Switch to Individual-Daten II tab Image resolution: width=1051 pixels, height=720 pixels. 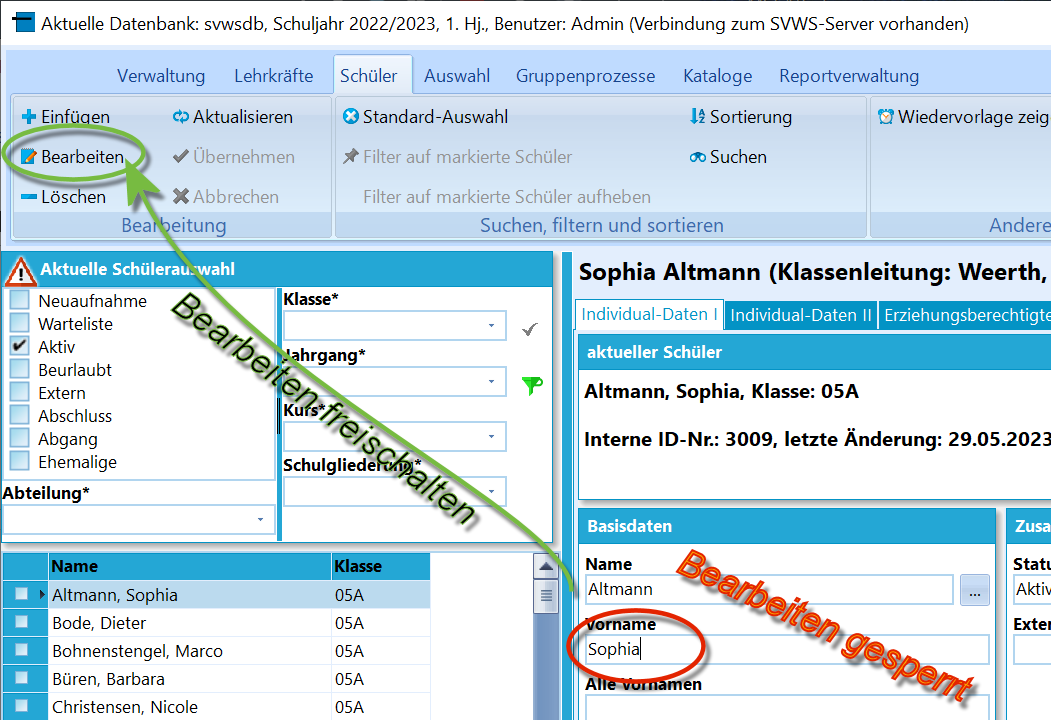pos(801,315)
